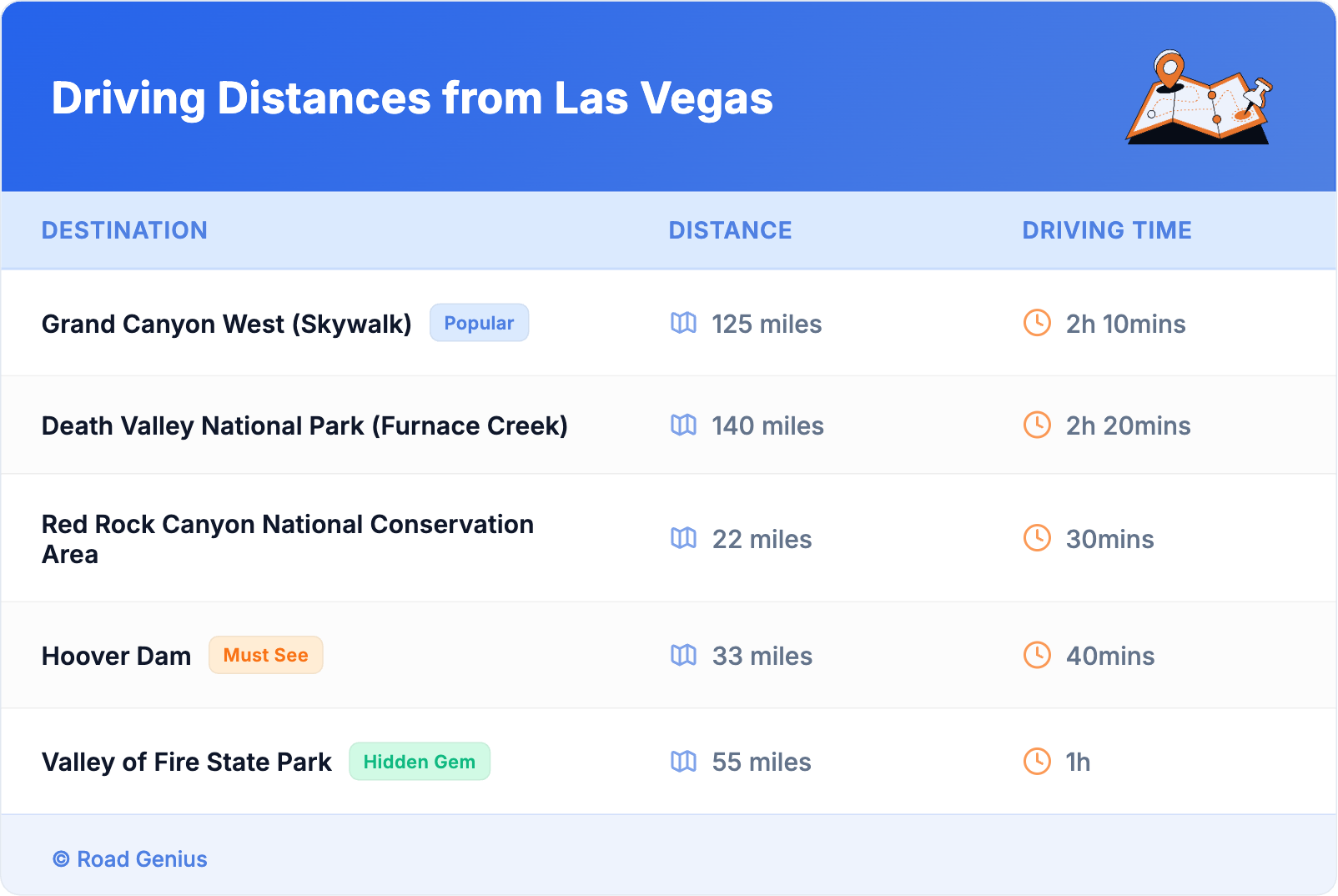The width and height of the screenshot is (1338, 896).
Task: Select the Hoover Dam destination name
Action: click(116, 657)
